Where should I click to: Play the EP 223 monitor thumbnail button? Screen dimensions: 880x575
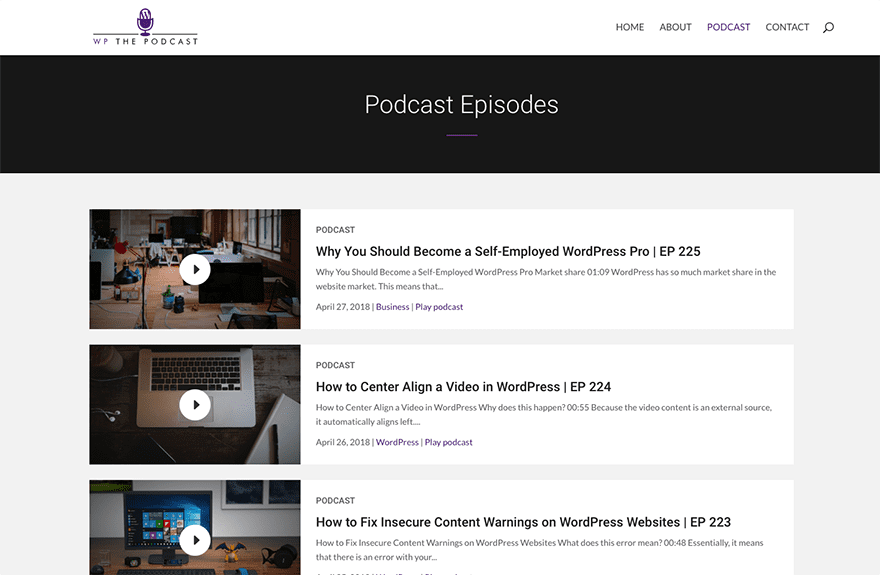[195, 540]
